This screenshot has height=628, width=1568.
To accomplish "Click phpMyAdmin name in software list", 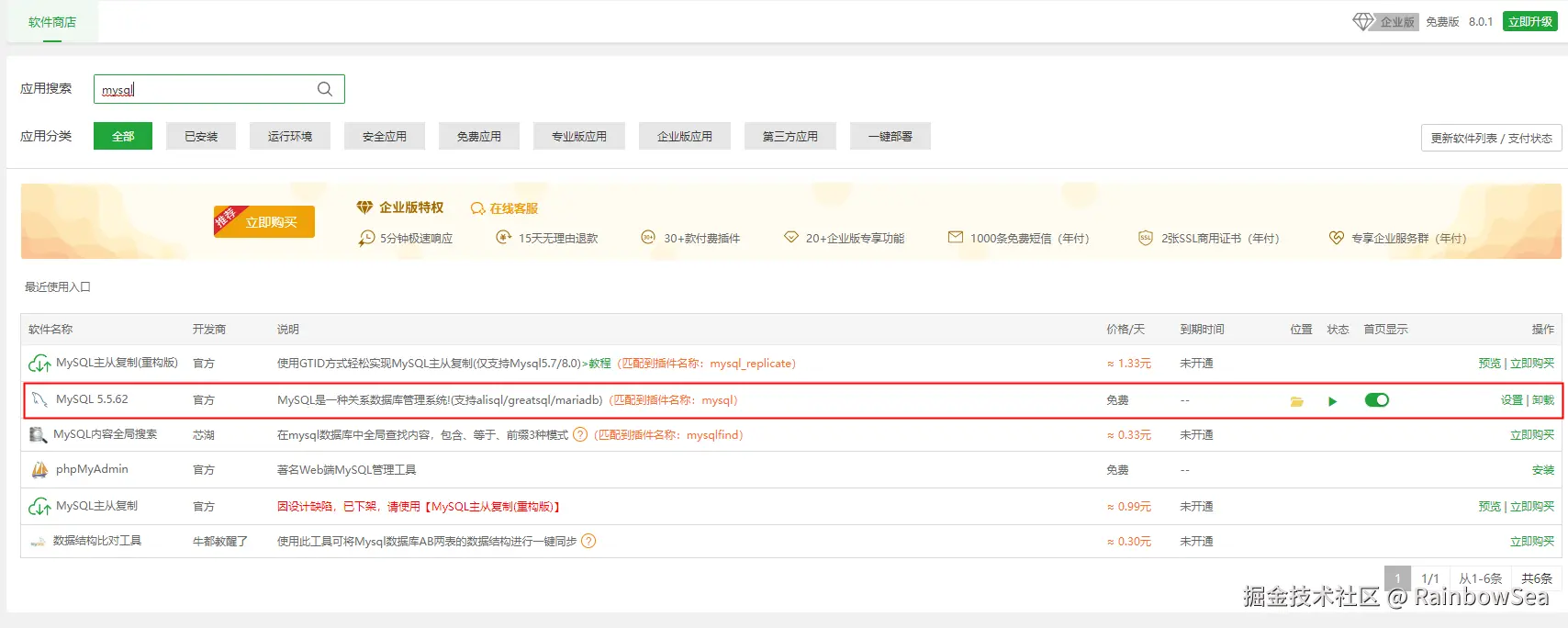I will coord(92,469).
